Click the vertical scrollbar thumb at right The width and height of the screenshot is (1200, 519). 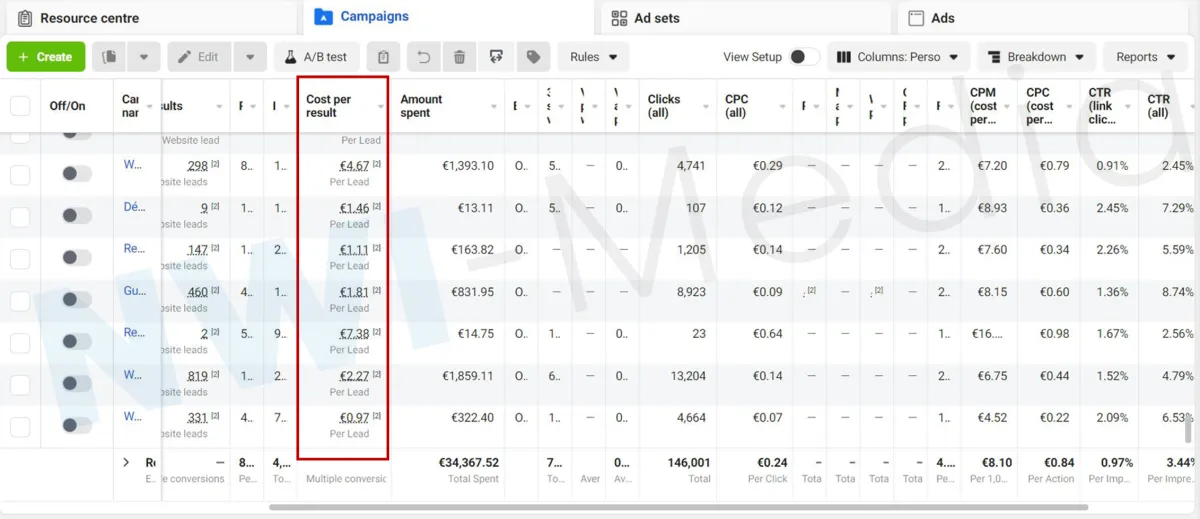(1188, 429)
